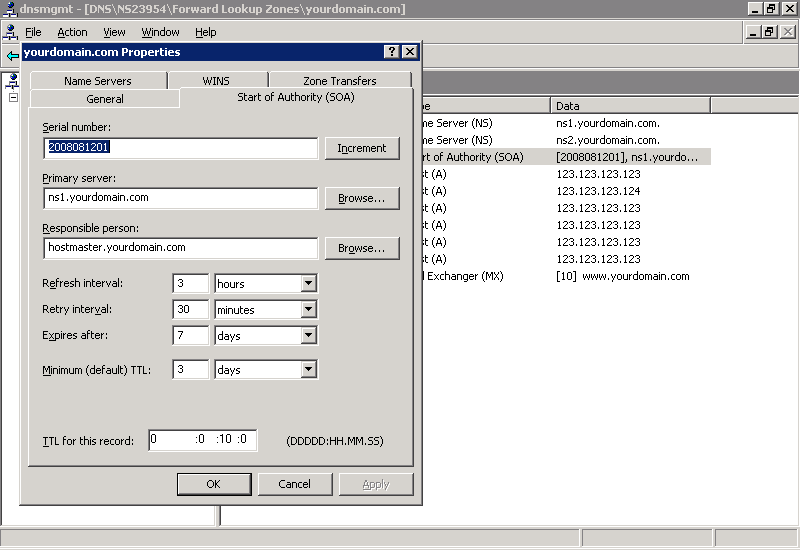Open the Refresh interval units dropdown
800x550 pixels.
tap(308, 283)
